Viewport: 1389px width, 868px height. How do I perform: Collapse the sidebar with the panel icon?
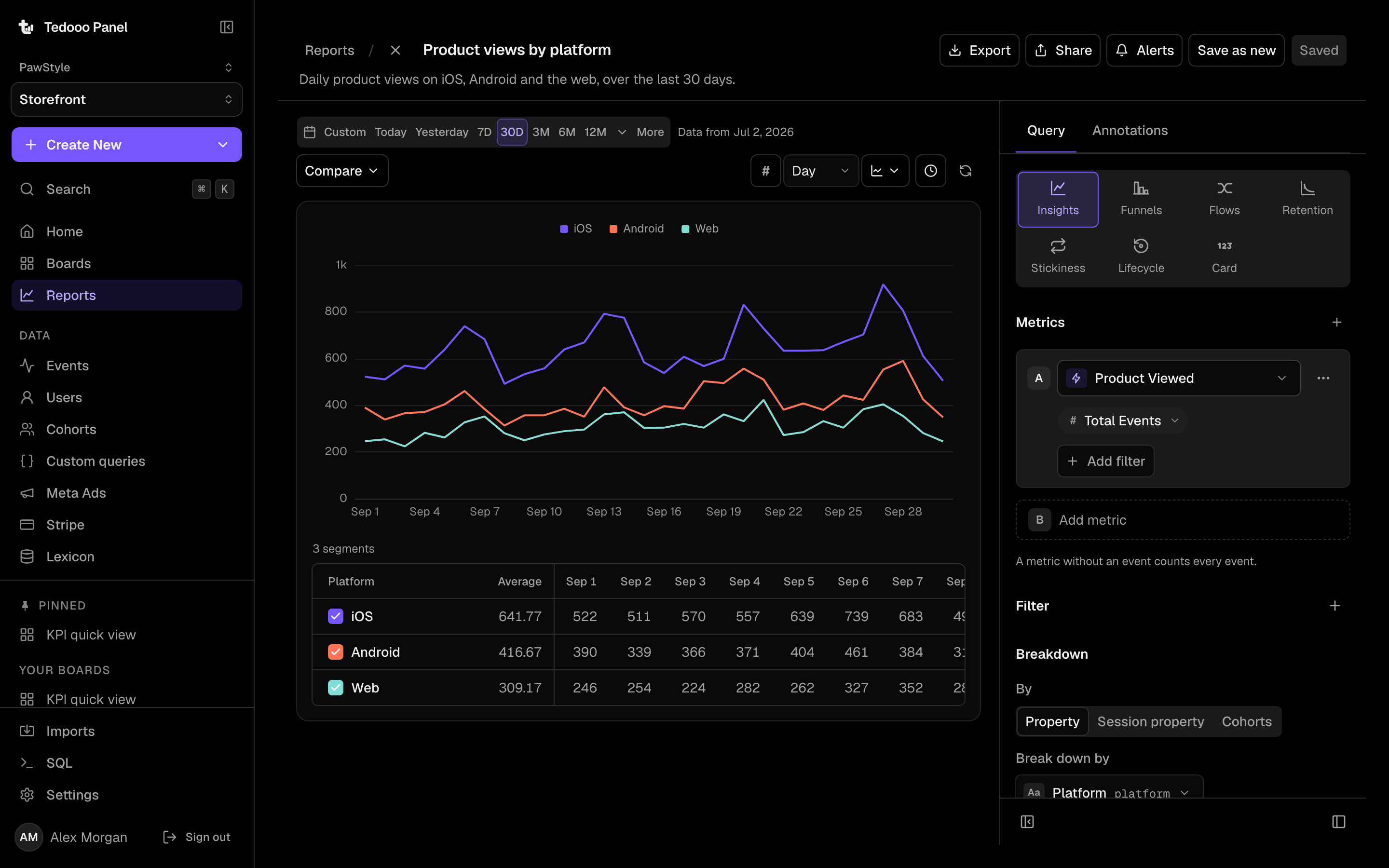pyautogui.click(x=226, y=27)
